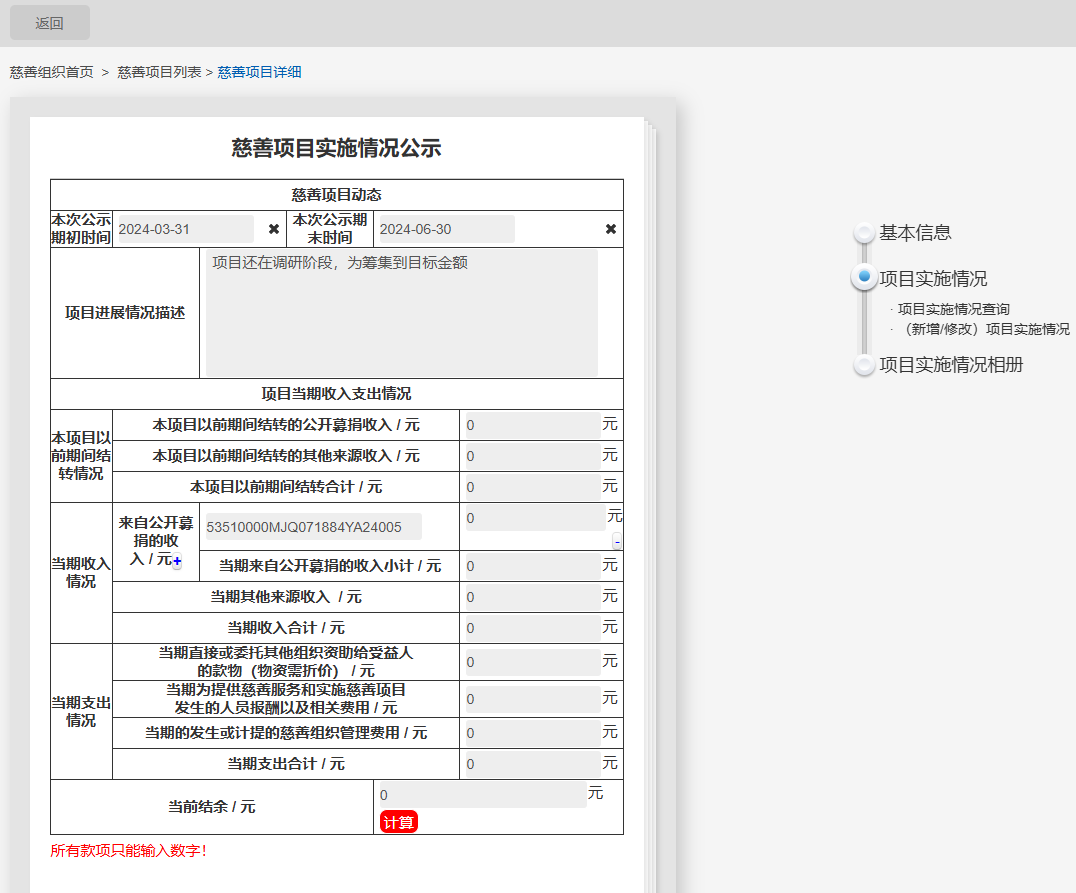Click the end date field 2024-06-30
Screen dimensions: 1076x893
tap(446, 229)
